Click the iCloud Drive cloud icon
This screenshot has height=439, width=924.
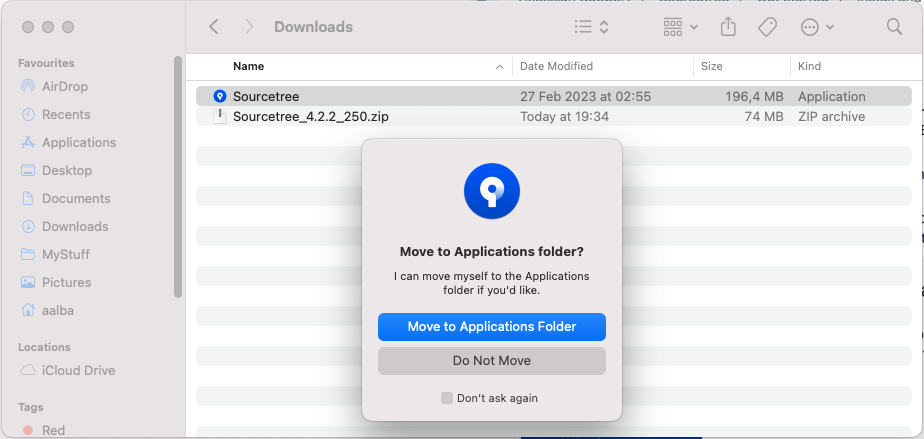click(x=28, y=371)
